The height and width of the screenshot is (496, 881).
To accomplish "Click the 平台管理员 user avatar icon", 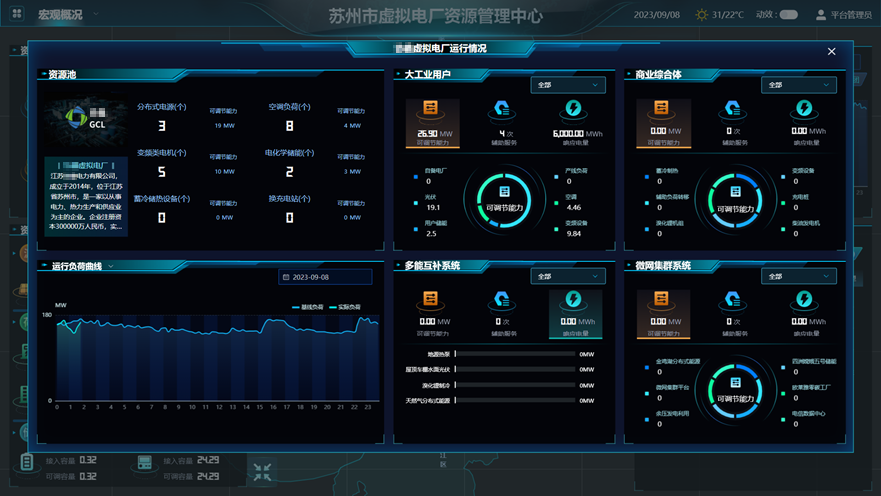I will (821, 15).
